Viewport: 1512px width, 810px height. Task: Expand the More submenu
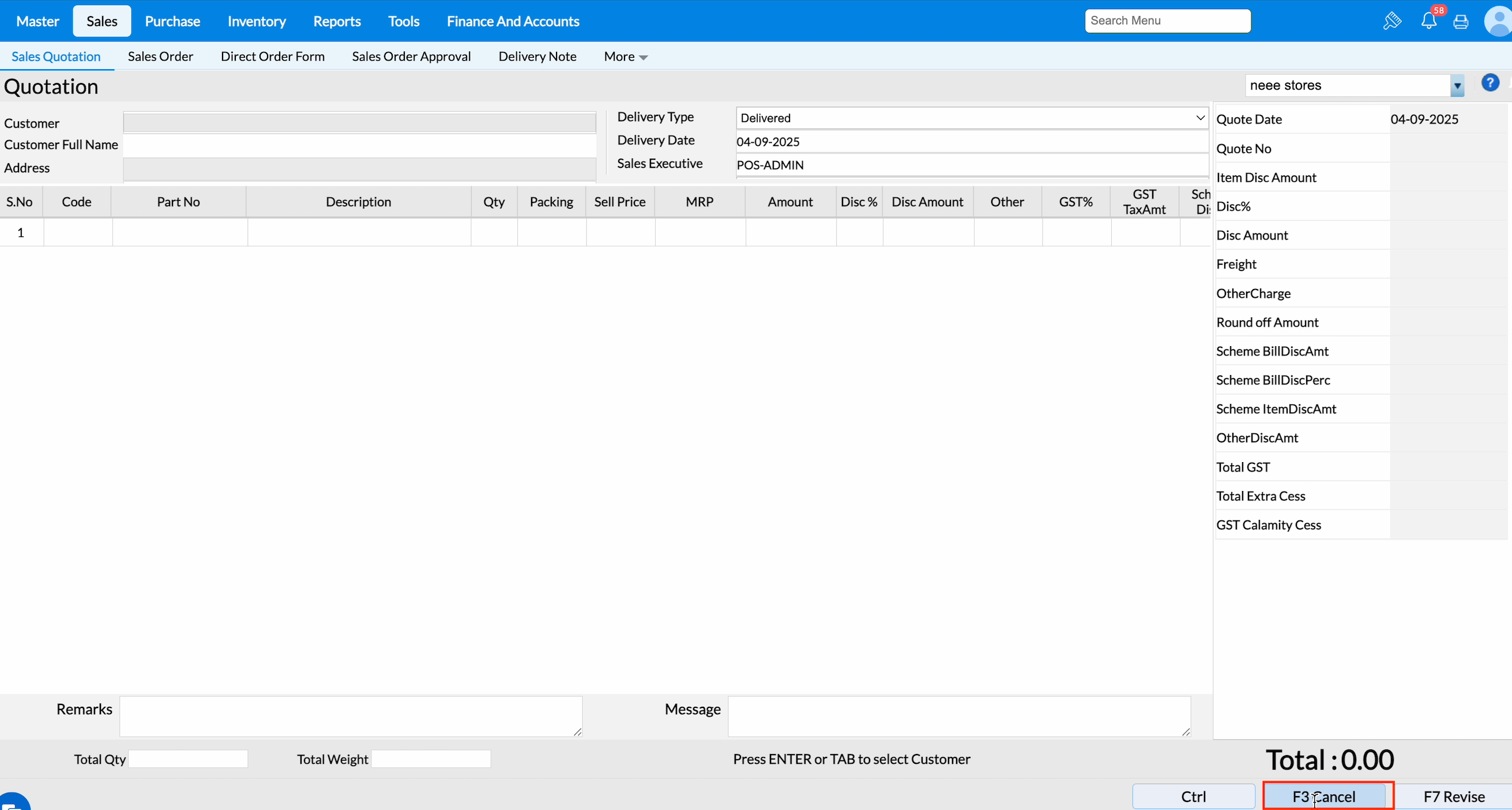pos(625,57)
